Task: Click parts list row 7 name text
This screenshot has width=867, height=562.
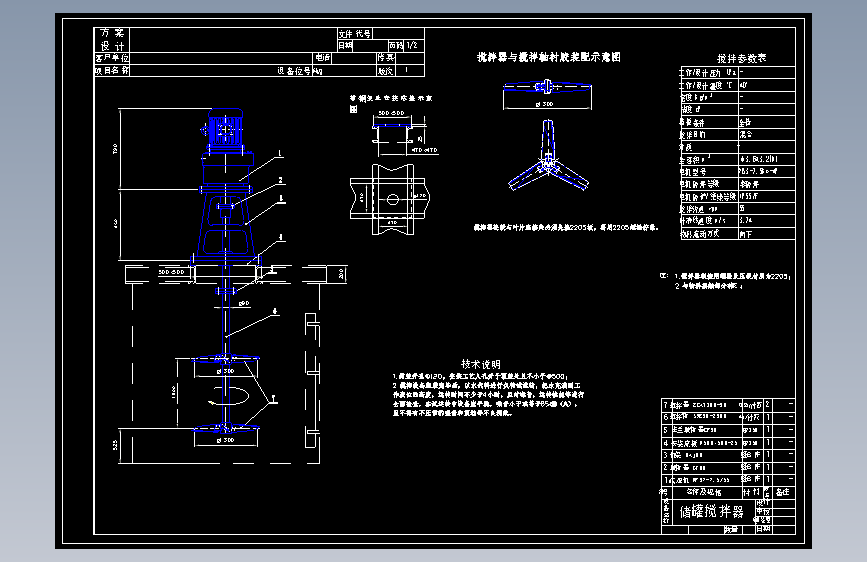Action: pos(698,405)
